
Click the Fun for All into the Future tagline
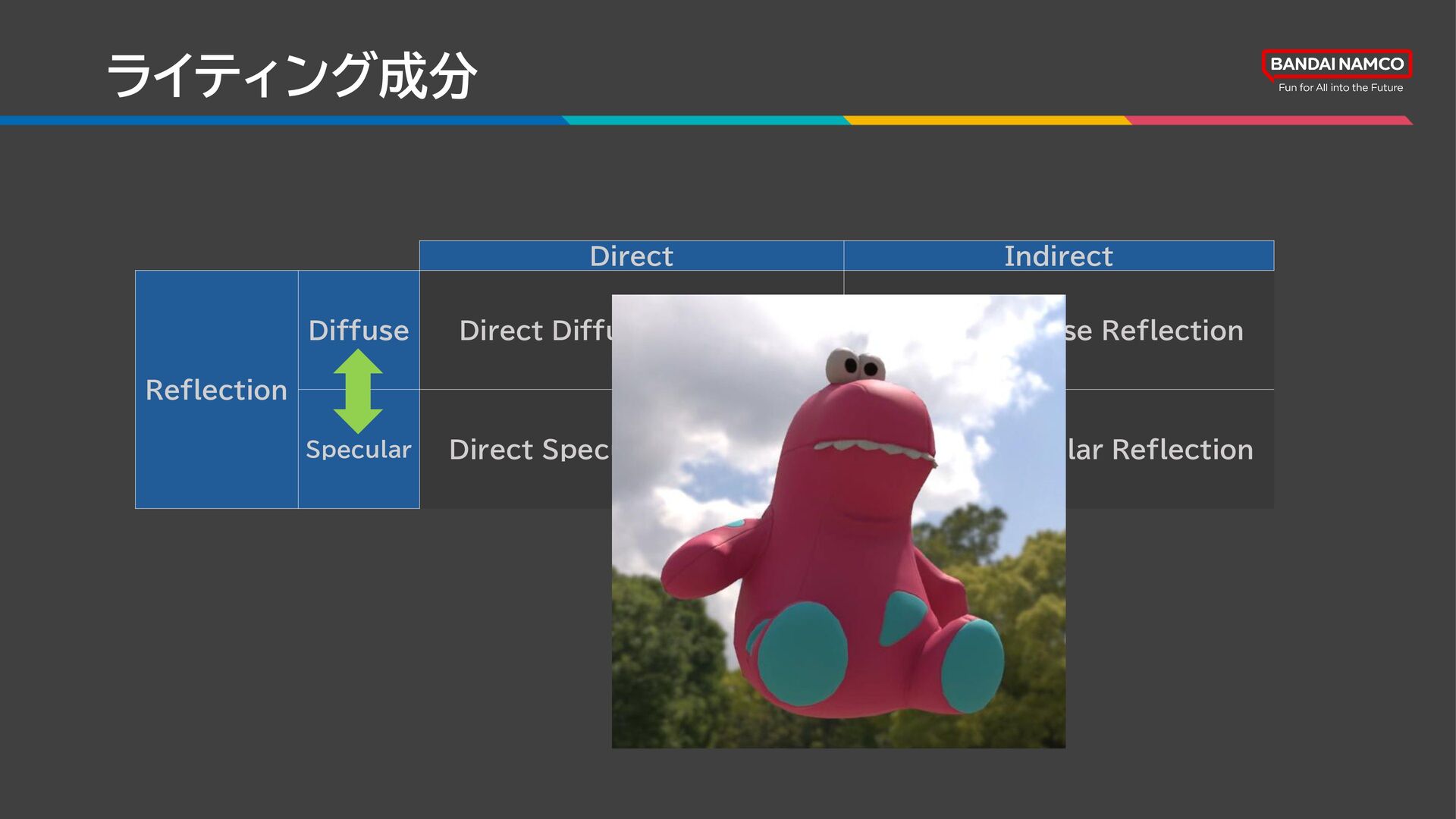pyautogui.click(x=1340, y=88)
